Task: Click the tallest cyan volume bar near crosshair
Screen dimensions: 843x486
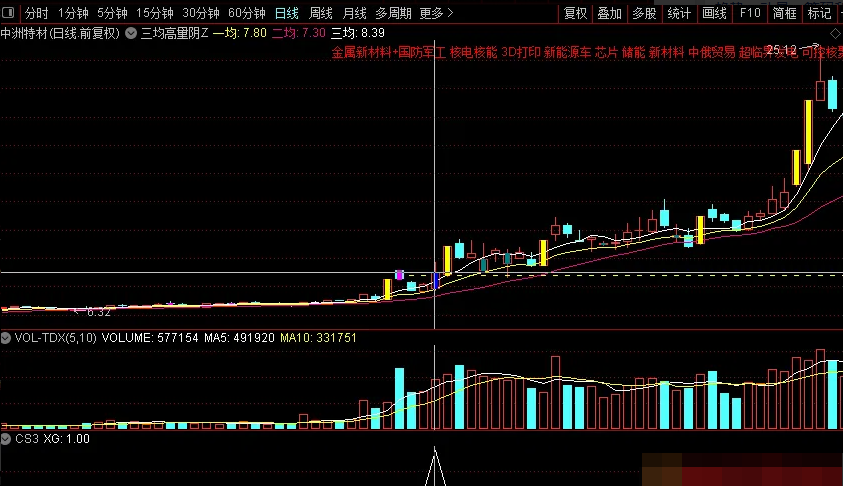Action: [x=459, y=397]
